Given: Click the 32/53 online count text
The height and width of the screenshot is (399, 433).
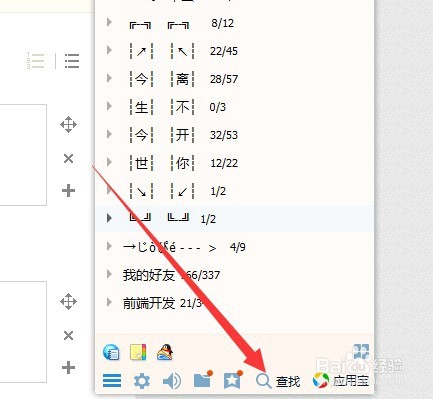Looking at the screenshot, I should (x=224, y=135).
